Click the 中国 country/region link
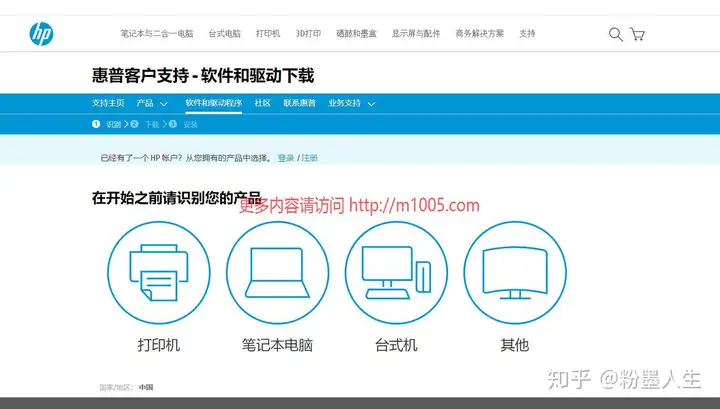 146,387
